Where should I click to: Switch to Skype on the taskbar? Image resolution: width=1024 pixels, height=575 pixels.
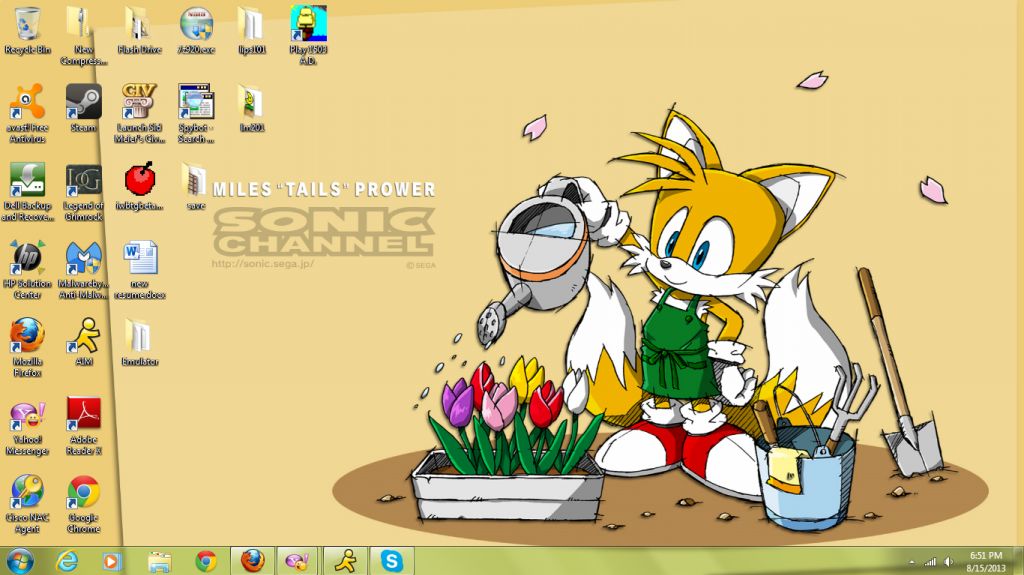pyautogui.click(x=392, y=561)
